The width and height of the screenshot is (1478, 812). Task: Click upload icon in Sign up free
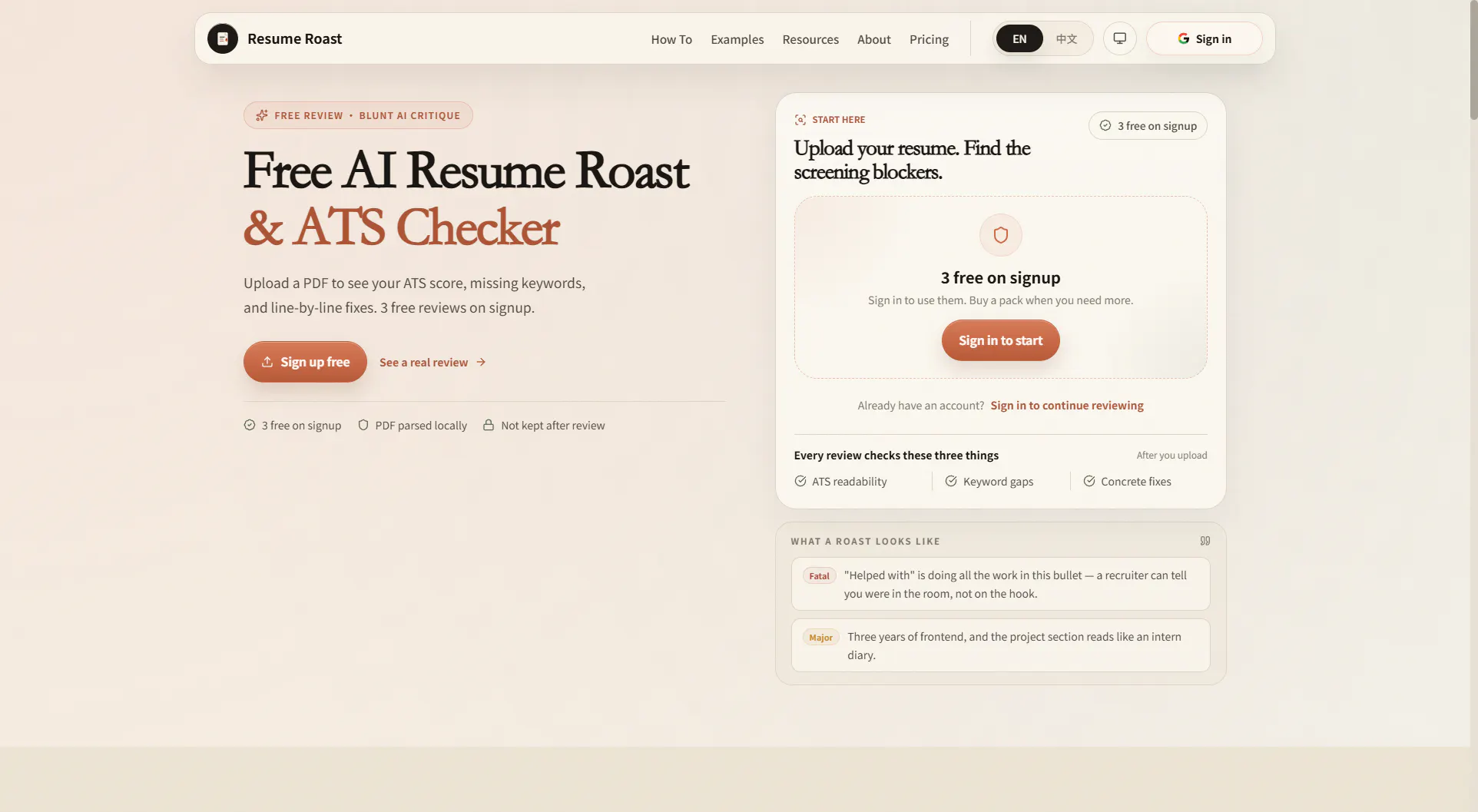click(x=267, y=362)
